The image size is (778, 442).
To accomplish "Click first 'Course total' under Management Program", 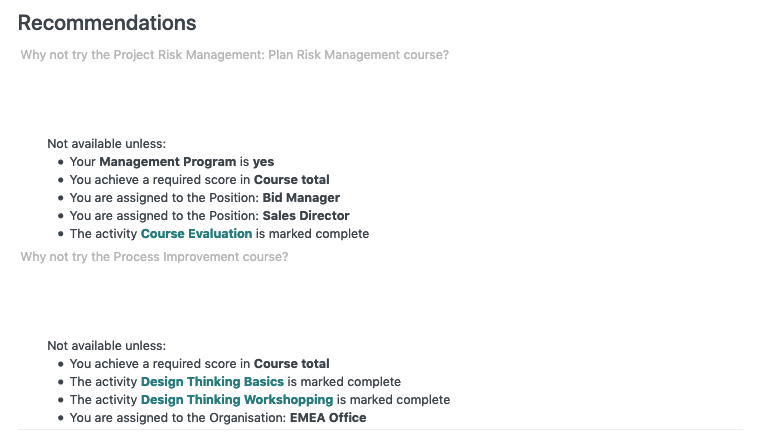I will point(291,180).
